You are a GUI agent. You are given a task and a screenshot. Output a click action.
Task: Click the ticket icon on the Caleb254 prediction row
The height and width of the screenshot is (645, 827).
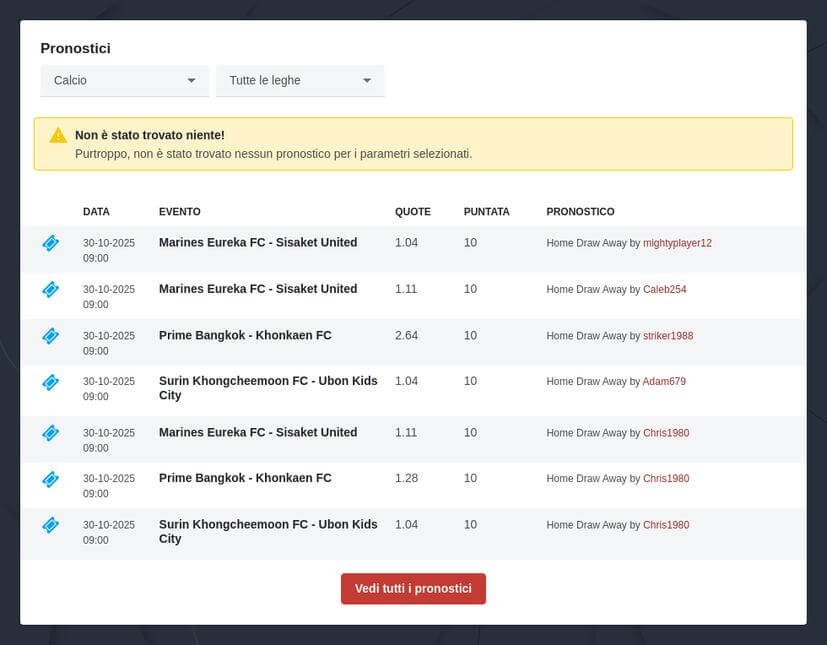click(x=50, y=290)
